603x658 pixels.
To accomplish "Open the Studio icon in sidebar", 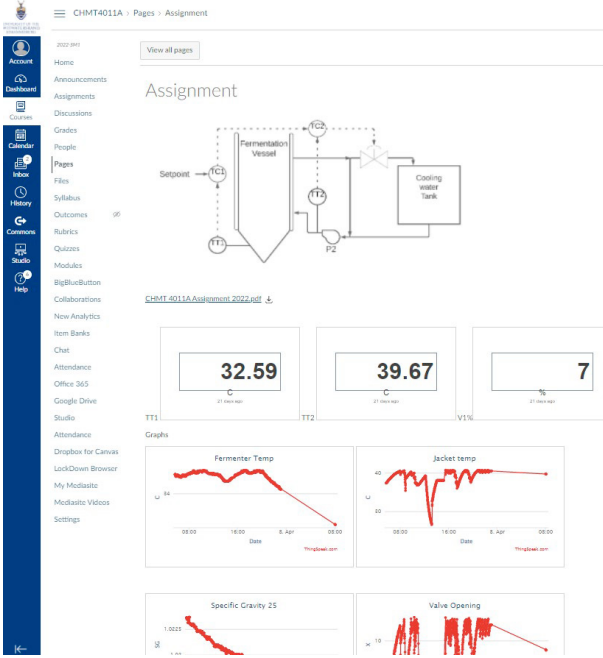I will (20, 252).
